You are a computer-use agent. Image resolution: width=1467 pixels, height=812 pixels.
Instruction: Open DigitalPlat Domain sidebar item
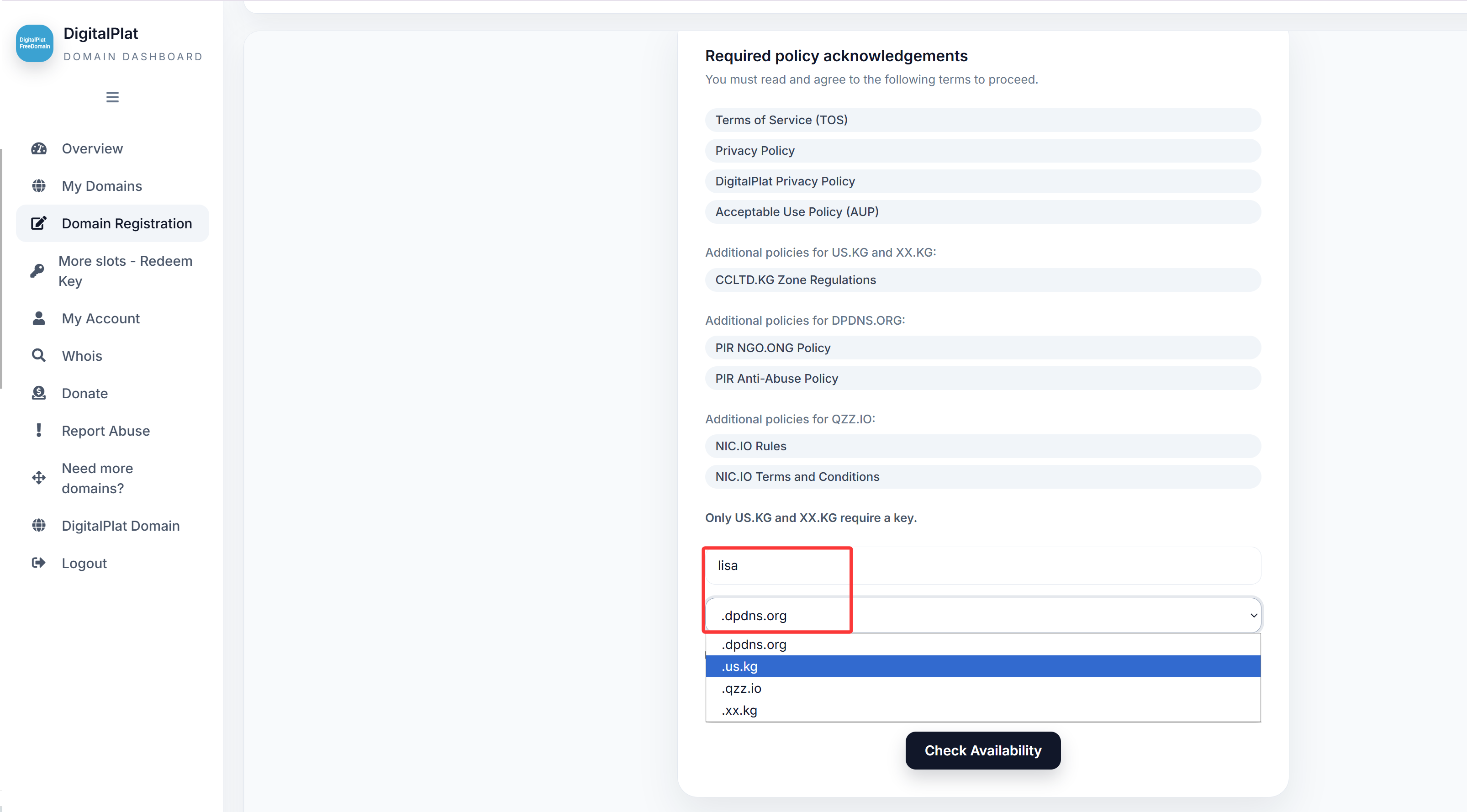[121, 526]
